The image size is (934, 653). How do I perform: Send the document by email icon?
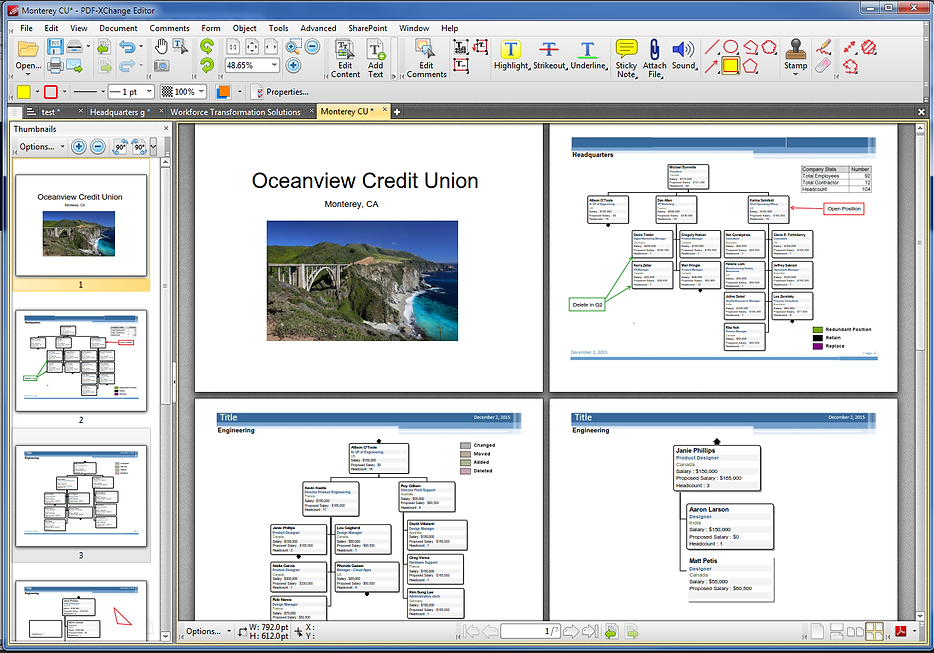(x=75, y=66)
